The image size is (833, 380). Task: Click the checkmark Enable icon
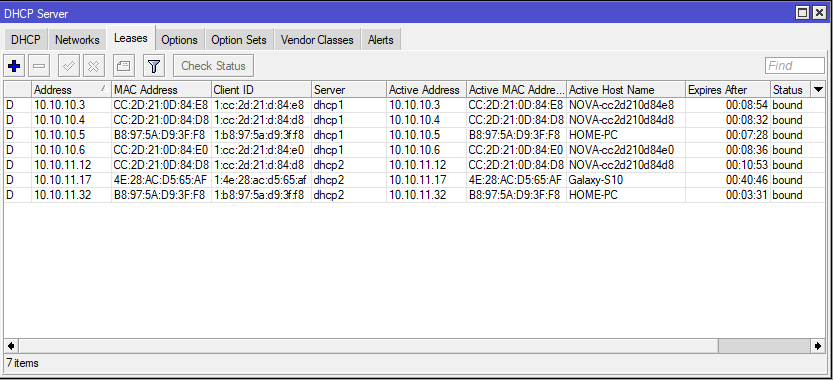point(69,66)
